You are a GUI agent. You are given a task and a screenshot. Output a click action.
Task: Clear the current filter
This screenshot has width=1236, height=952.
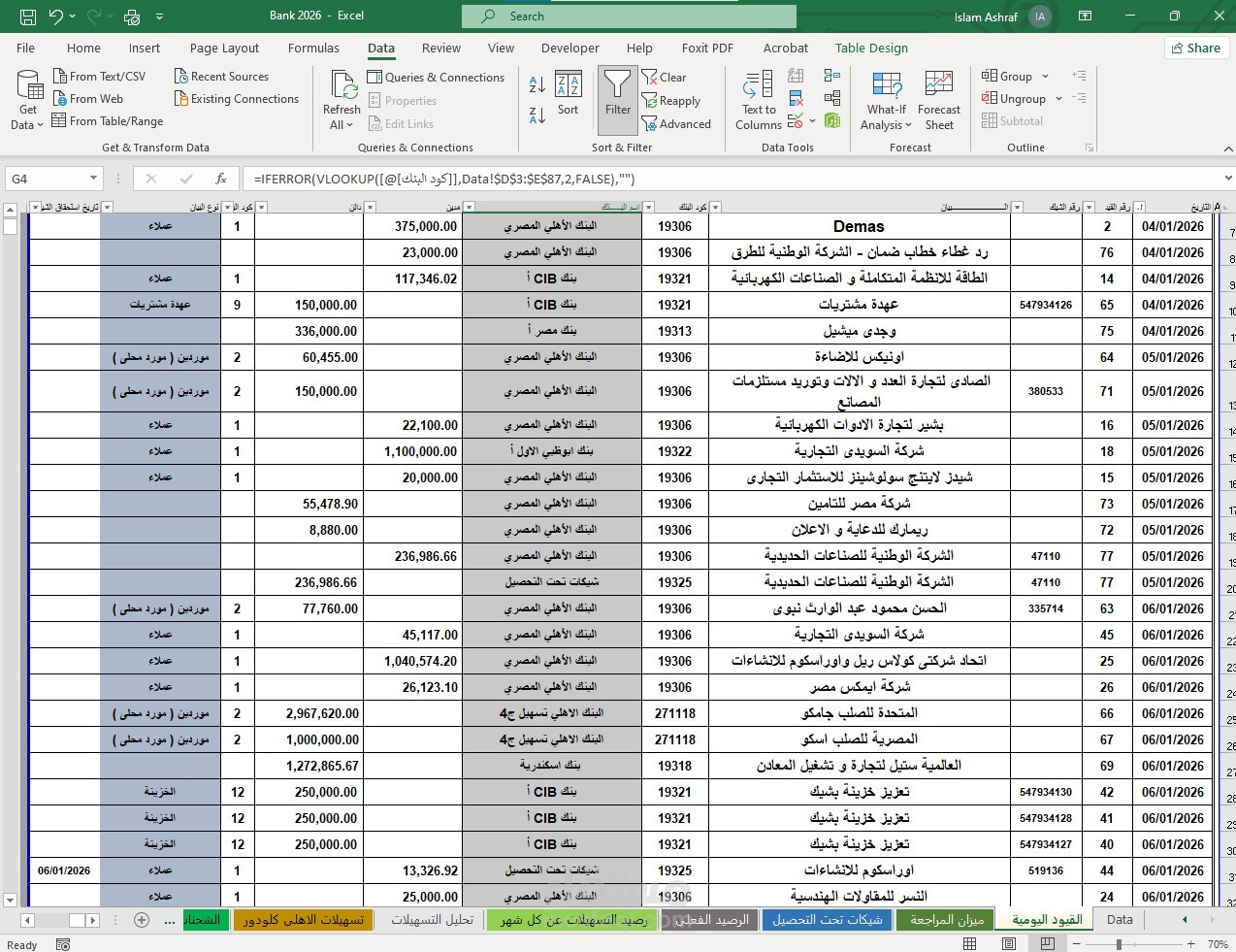pyautogui.click(x=665, y=77)
